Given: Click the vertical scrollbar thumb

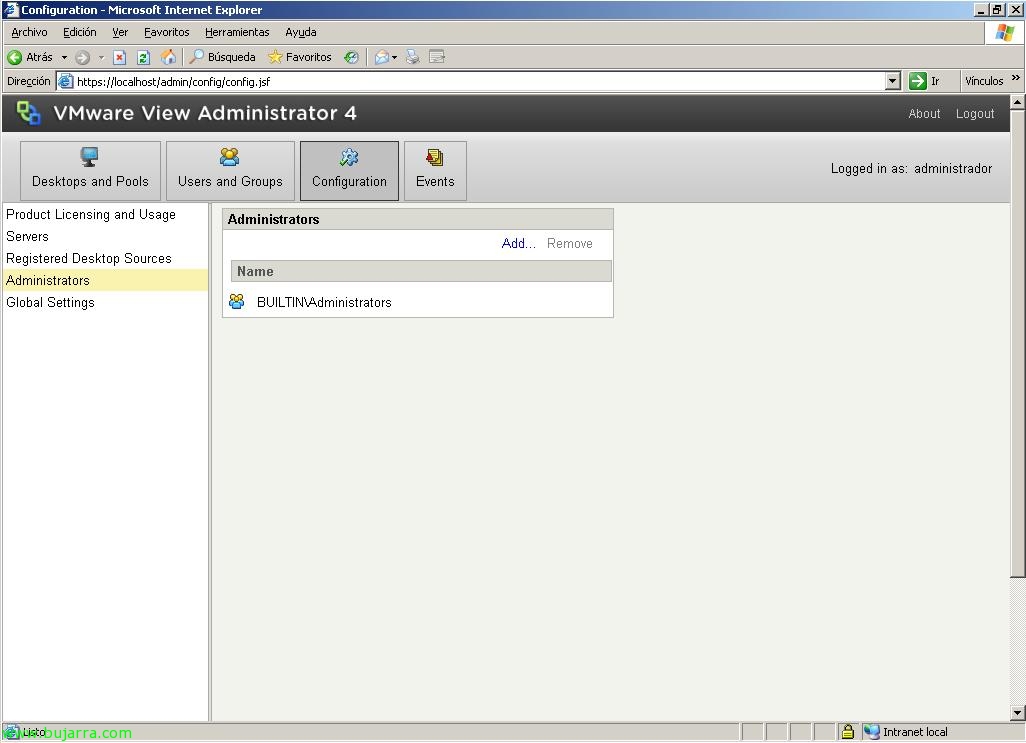Looking at the screenshot, I should pos(1017,343).
